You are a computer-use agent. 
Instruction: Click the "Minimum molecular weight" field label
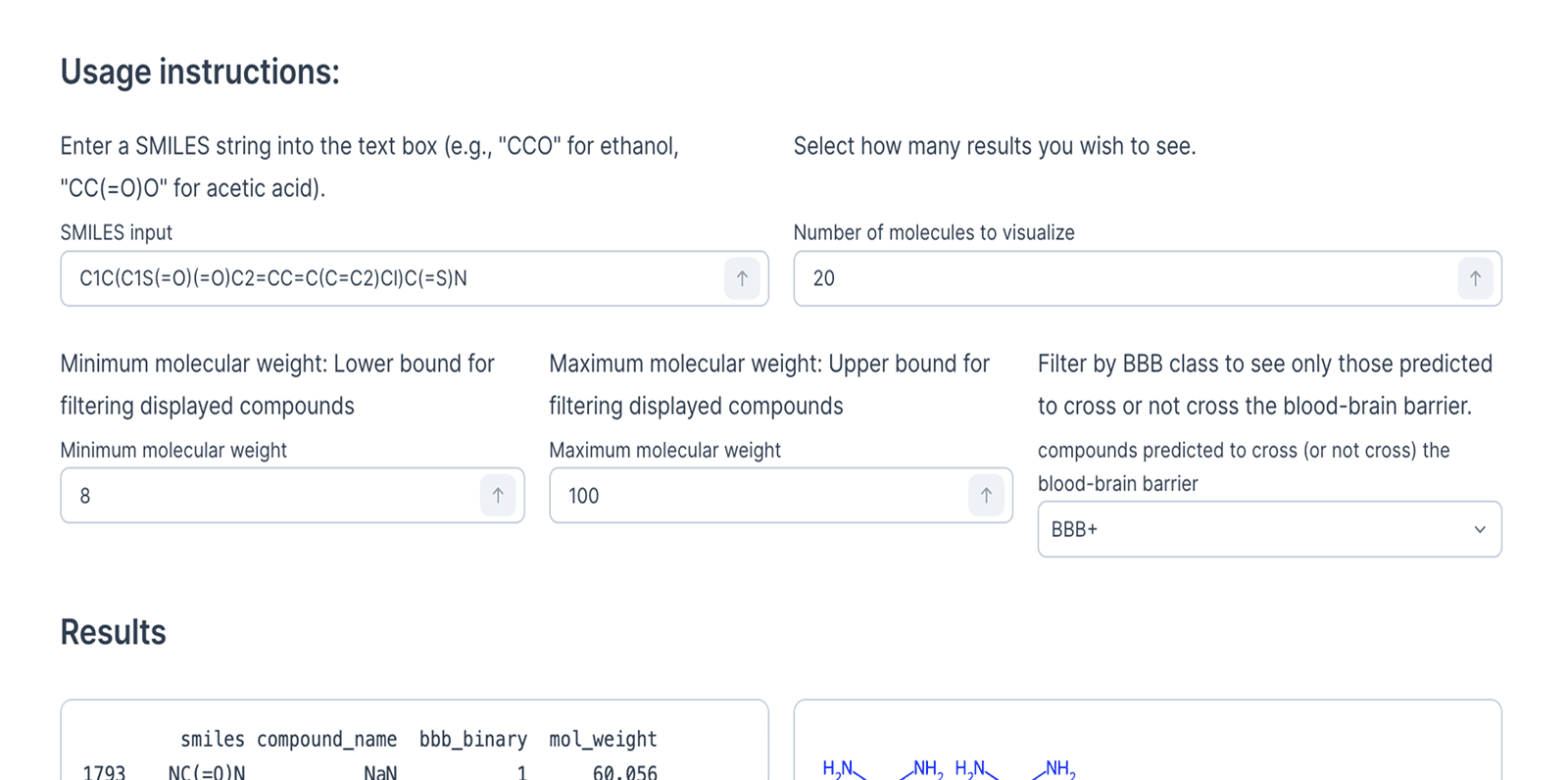pos(173,451)
